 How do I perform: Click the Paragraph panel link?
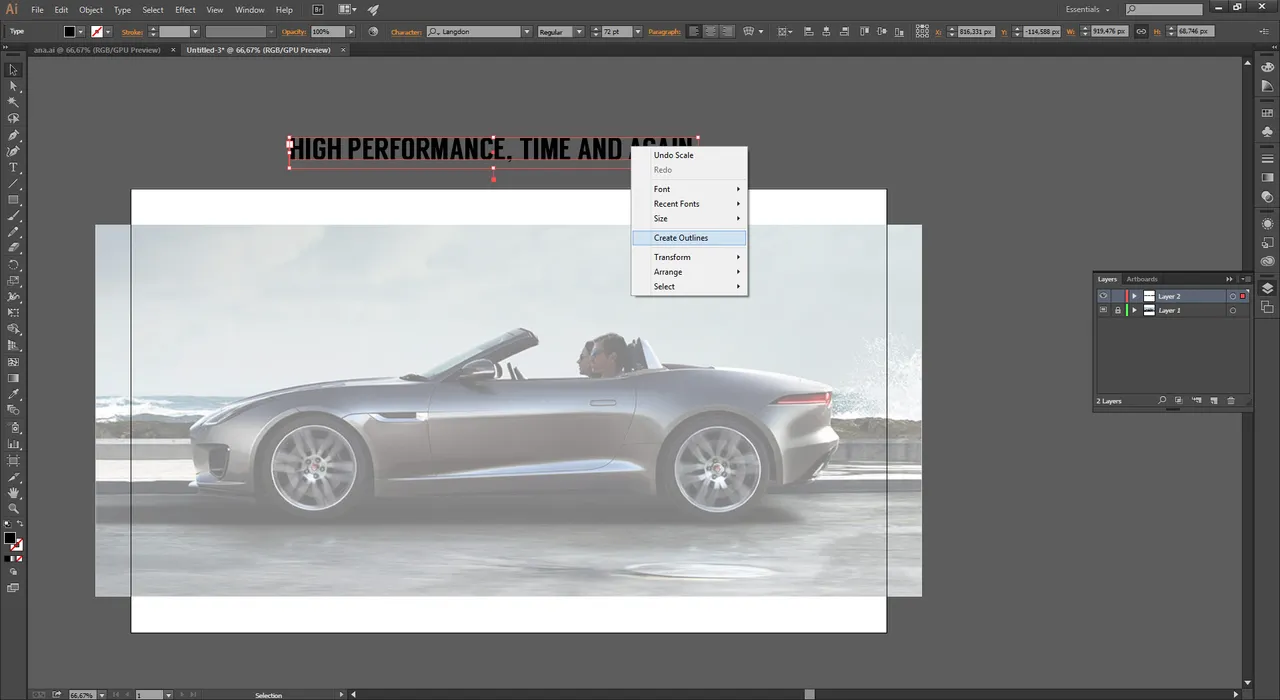click(x=664, y=32)
